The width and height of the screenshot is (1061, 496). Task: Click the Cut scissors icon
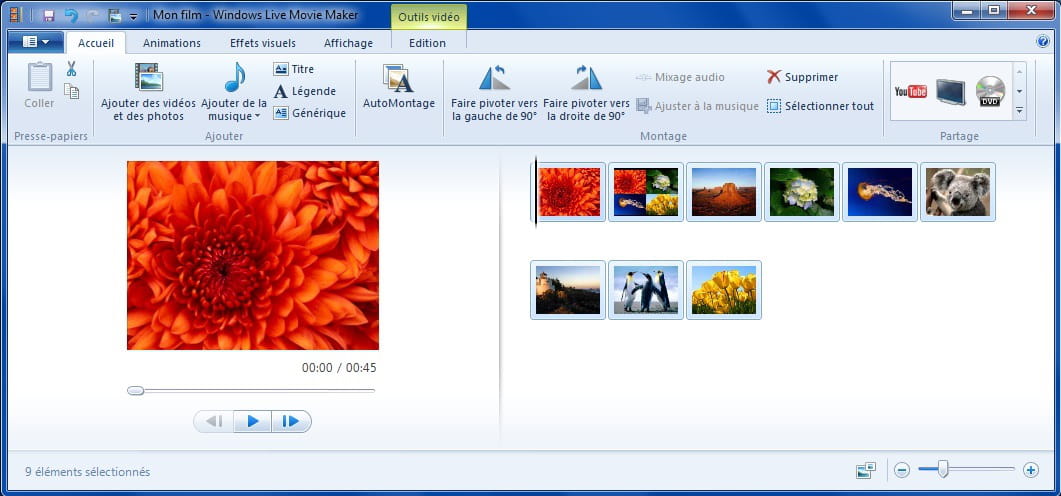(x=71, y=69)
